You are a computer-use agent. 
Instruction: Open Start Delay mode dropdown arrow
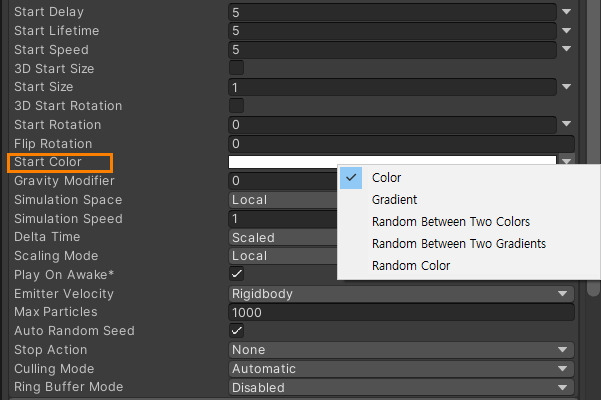tap(567, 12)
